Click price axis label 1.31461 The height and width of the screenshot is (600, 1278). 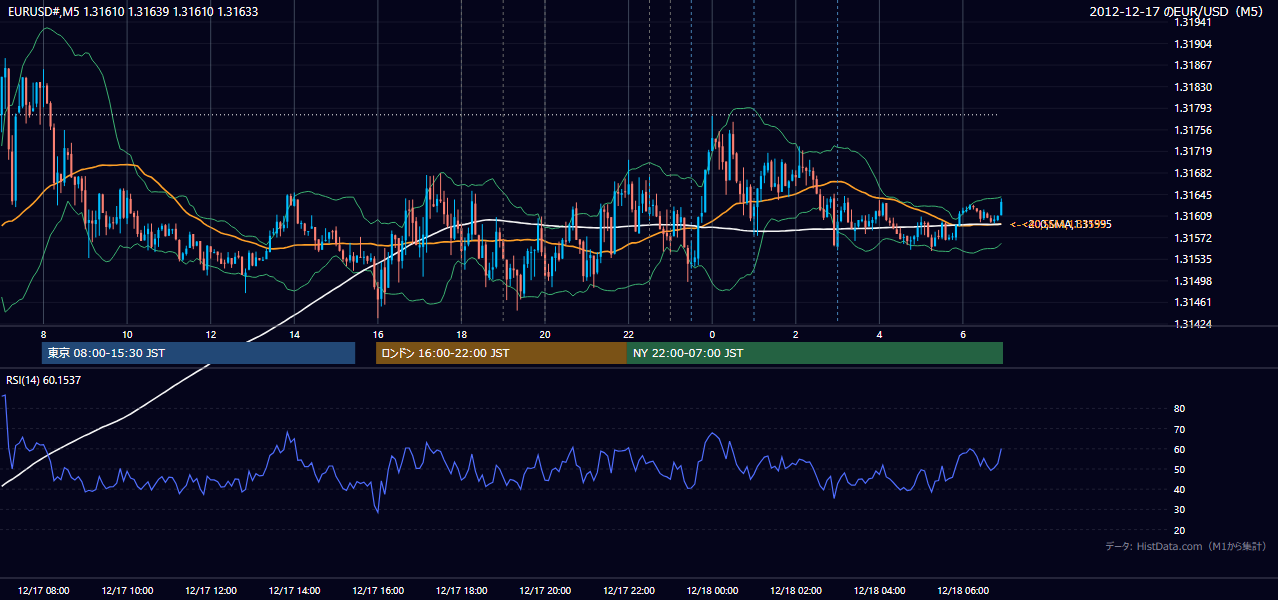[1194, 302]
